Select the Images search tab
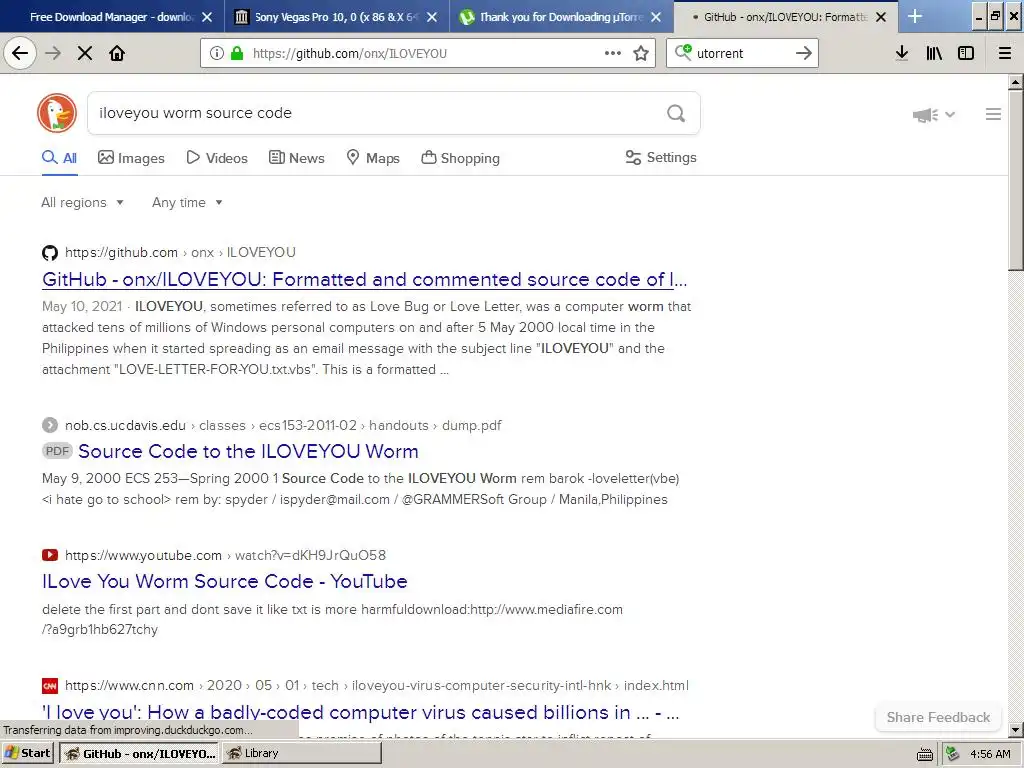 point(131,158)
